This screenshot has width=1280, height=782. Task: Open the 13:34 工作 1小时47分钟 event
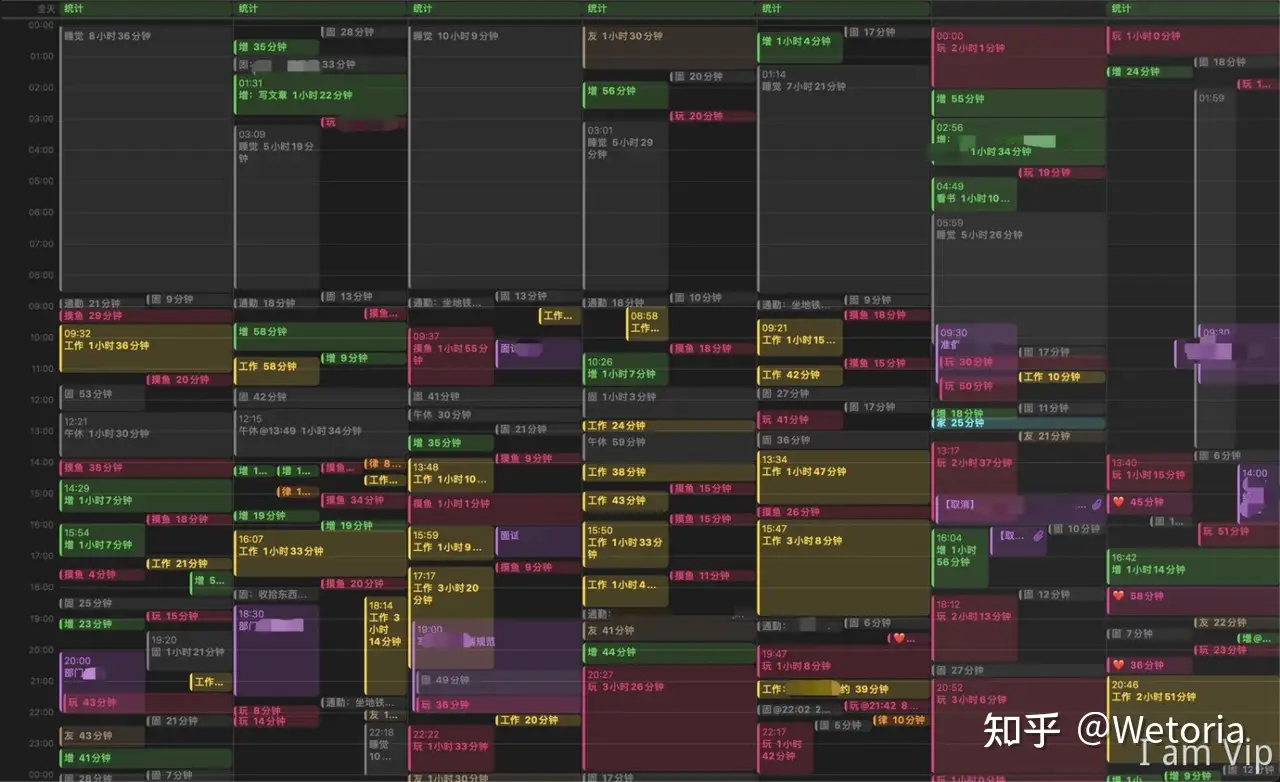click(x=844, y=477)
